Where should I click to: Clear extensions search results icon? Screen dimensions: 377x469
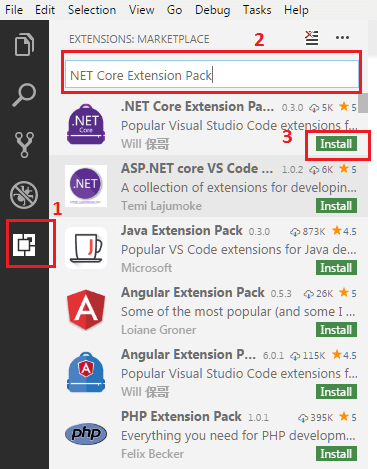(312, 38)
